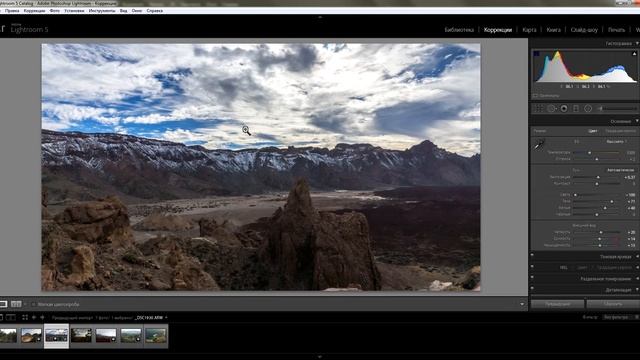Toggle Тоновая кривая panel on/off switch
640x360 pixels.
tap(532, 256)
